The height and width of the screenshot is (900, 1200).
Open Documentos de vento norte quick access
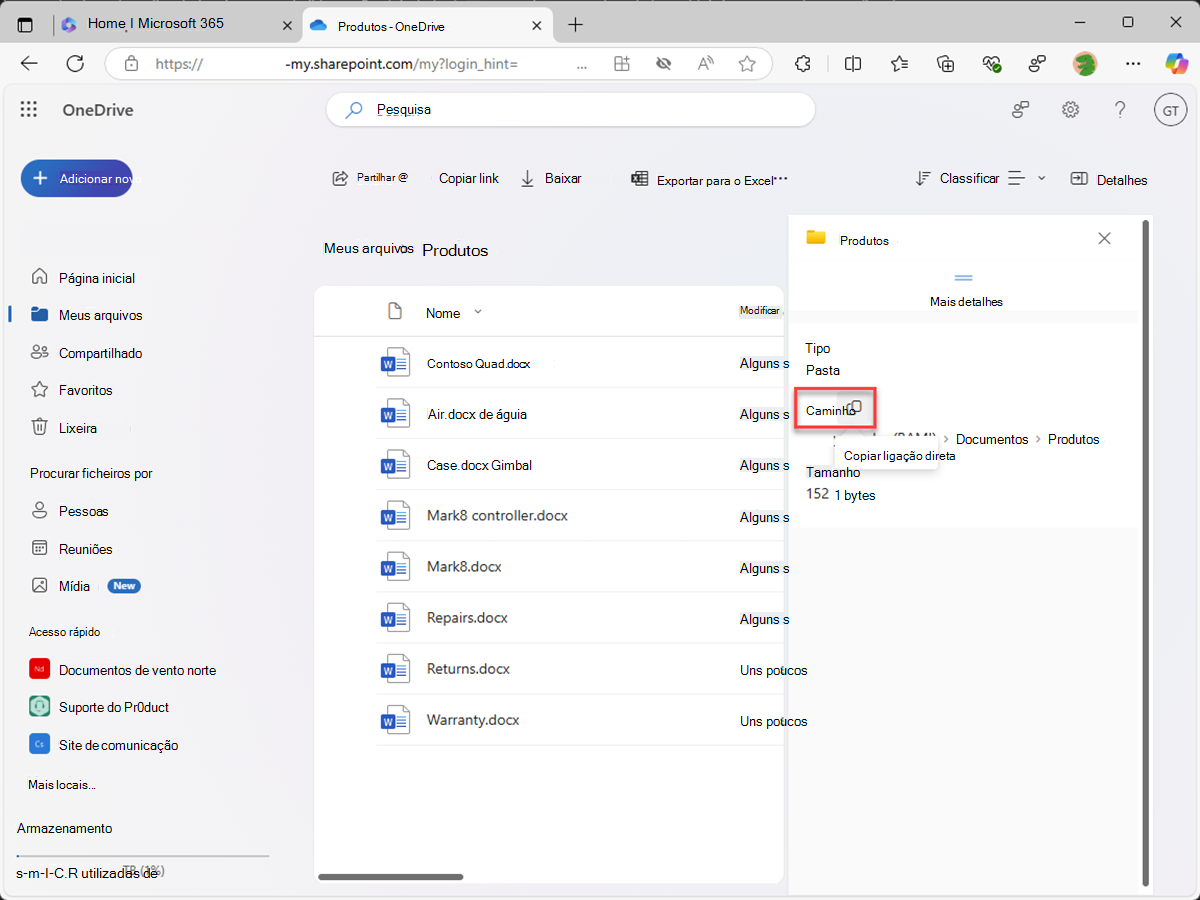[123, 670]
